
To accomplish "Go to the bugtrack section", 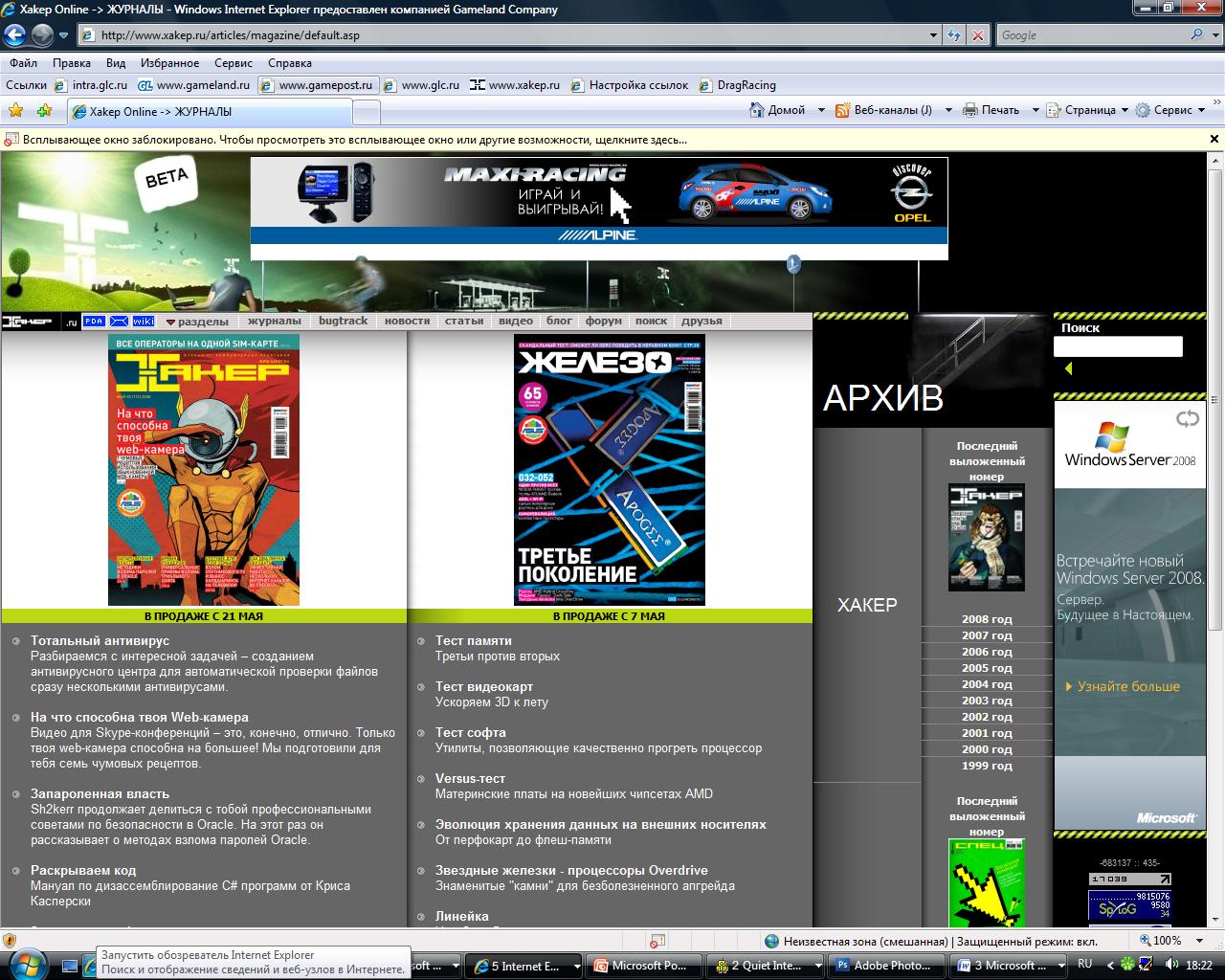I will 344,322.
